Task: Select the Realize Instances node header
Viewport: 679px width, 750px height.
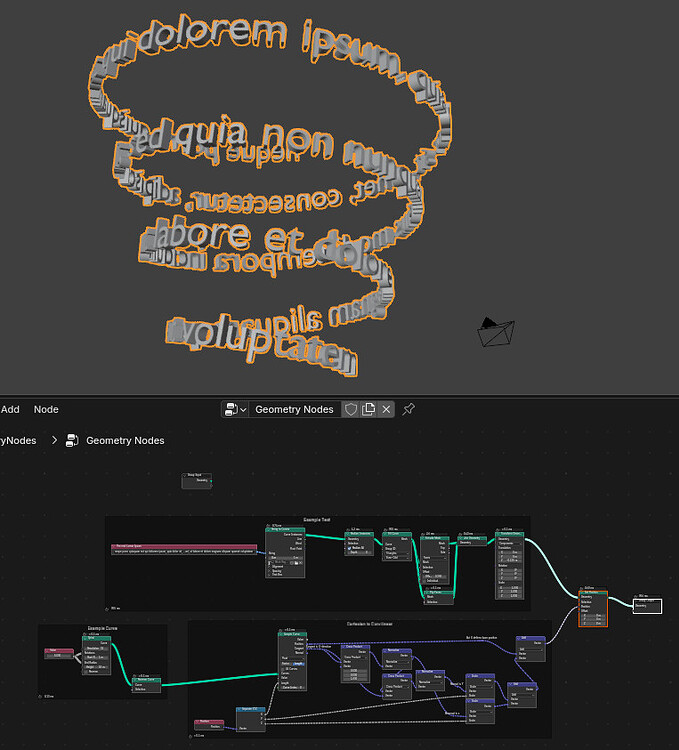Action: point(359,534)
